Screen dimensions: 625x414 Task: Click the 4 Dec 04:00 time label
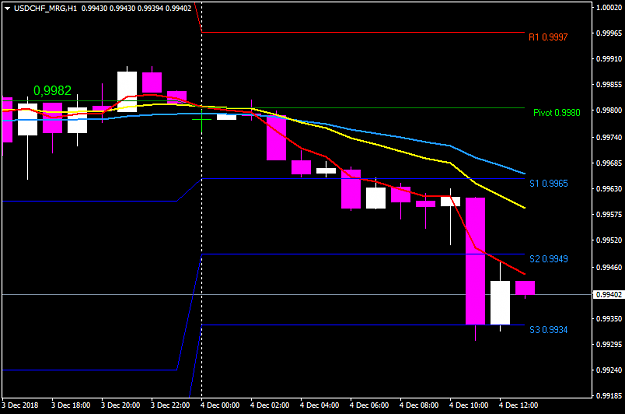[320, 405]
